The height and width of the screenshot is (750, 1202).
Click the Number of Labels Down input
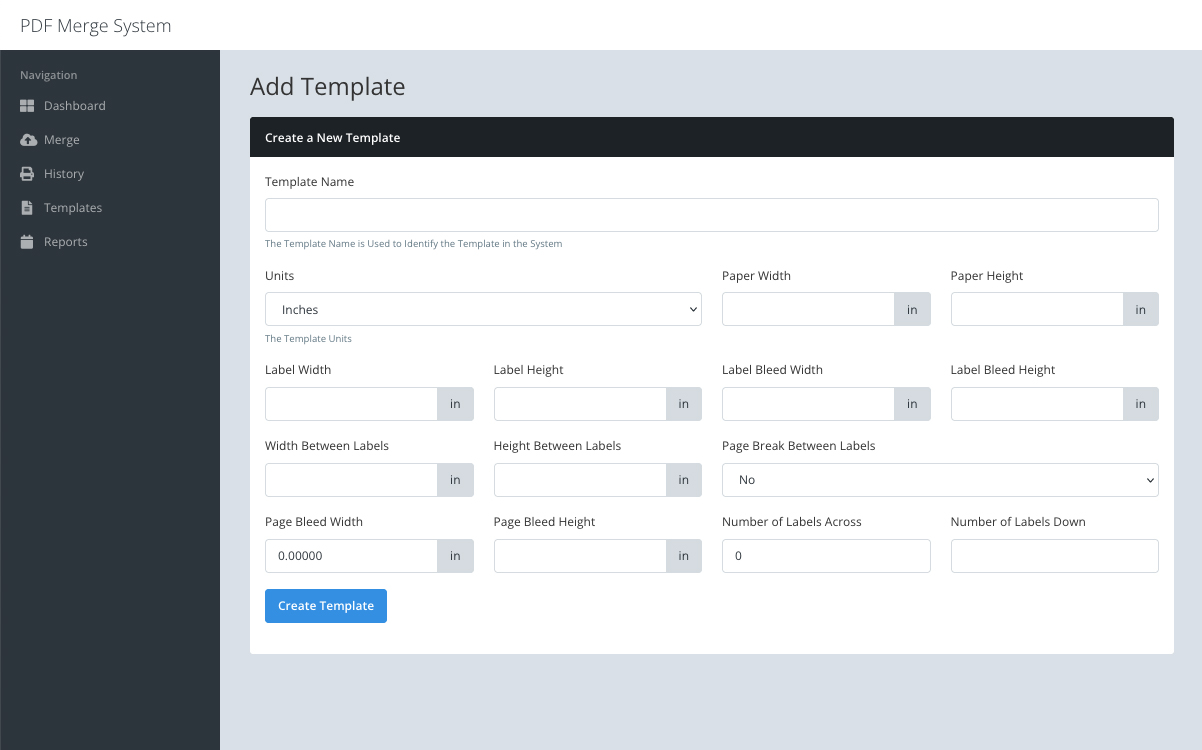point(1054,556)
